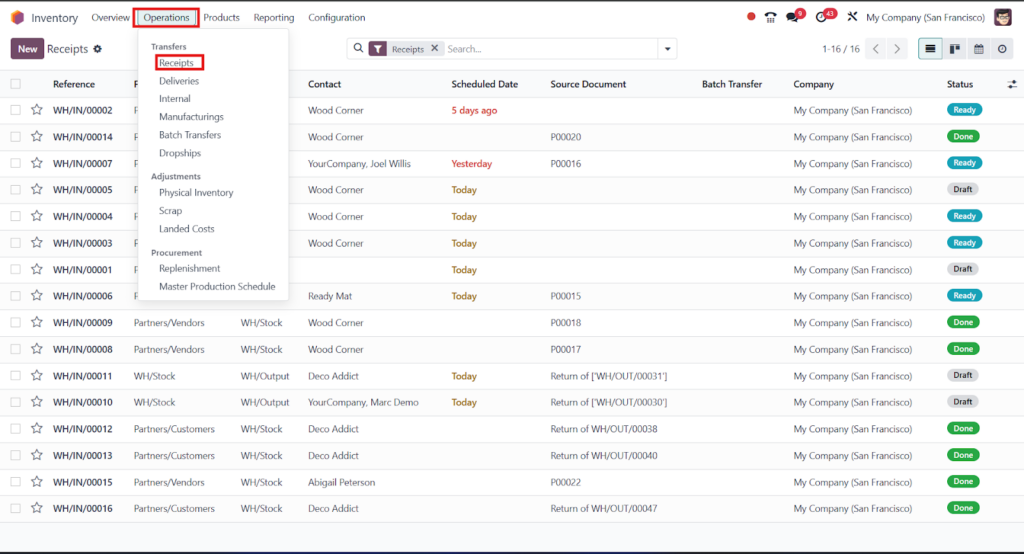The width and height of the screenshot is (1024, 554).
Task: Close the Operations dropdown menu
Action: [166, 18]
